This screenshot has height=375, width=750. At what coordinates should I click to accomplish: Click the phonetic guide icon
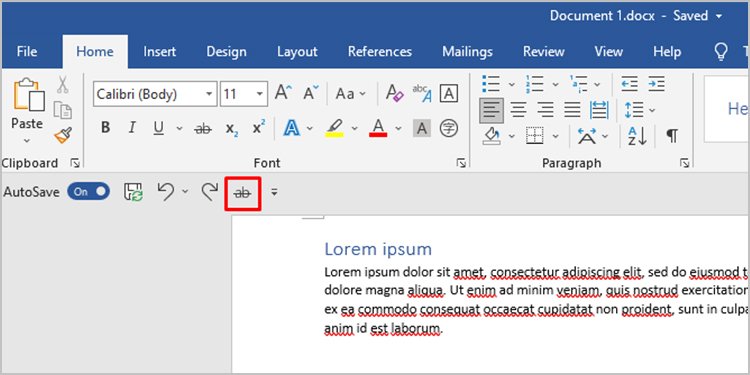coord(422,93)
